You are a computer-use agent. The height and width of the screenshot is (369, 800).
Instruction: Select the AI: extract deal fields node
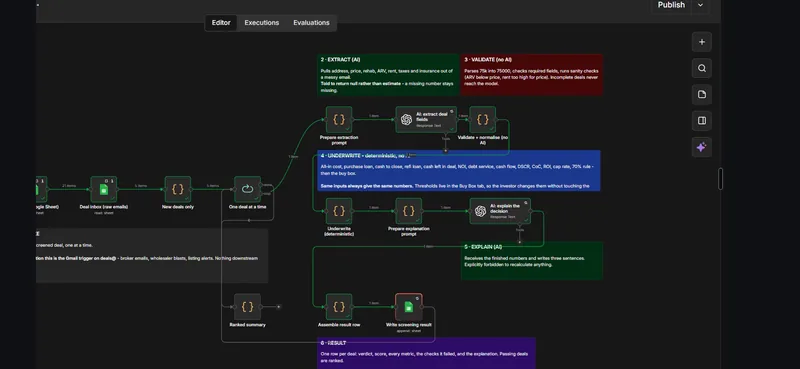pyautogui.click(x=426, y=119)
